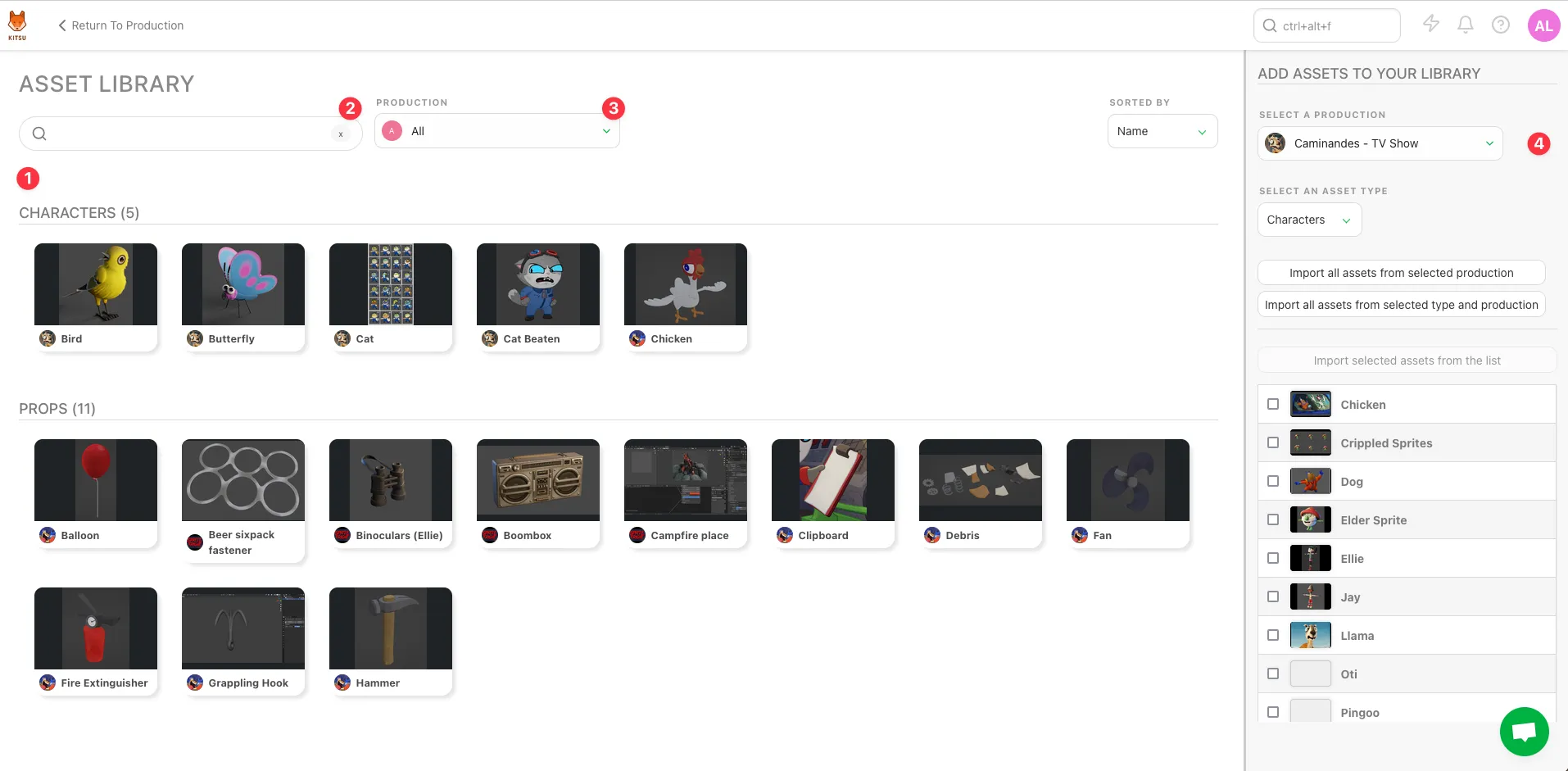Image resolution: width=1568 pixels, height=771 pixels.
Task: Click Return To Production link
Action: [120, 25]
